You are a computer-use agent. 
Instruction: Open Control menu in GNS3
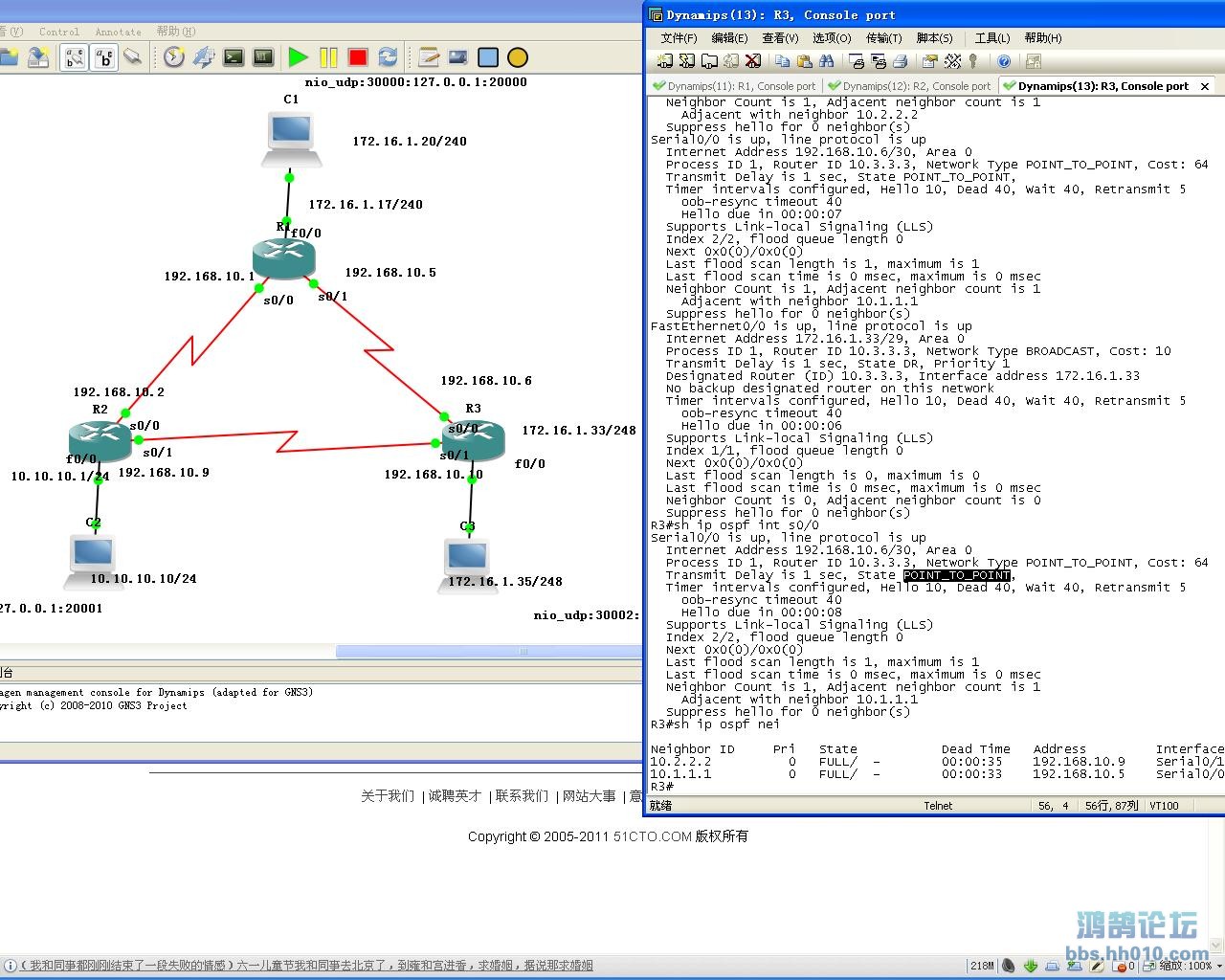click(x=59, y=32)
